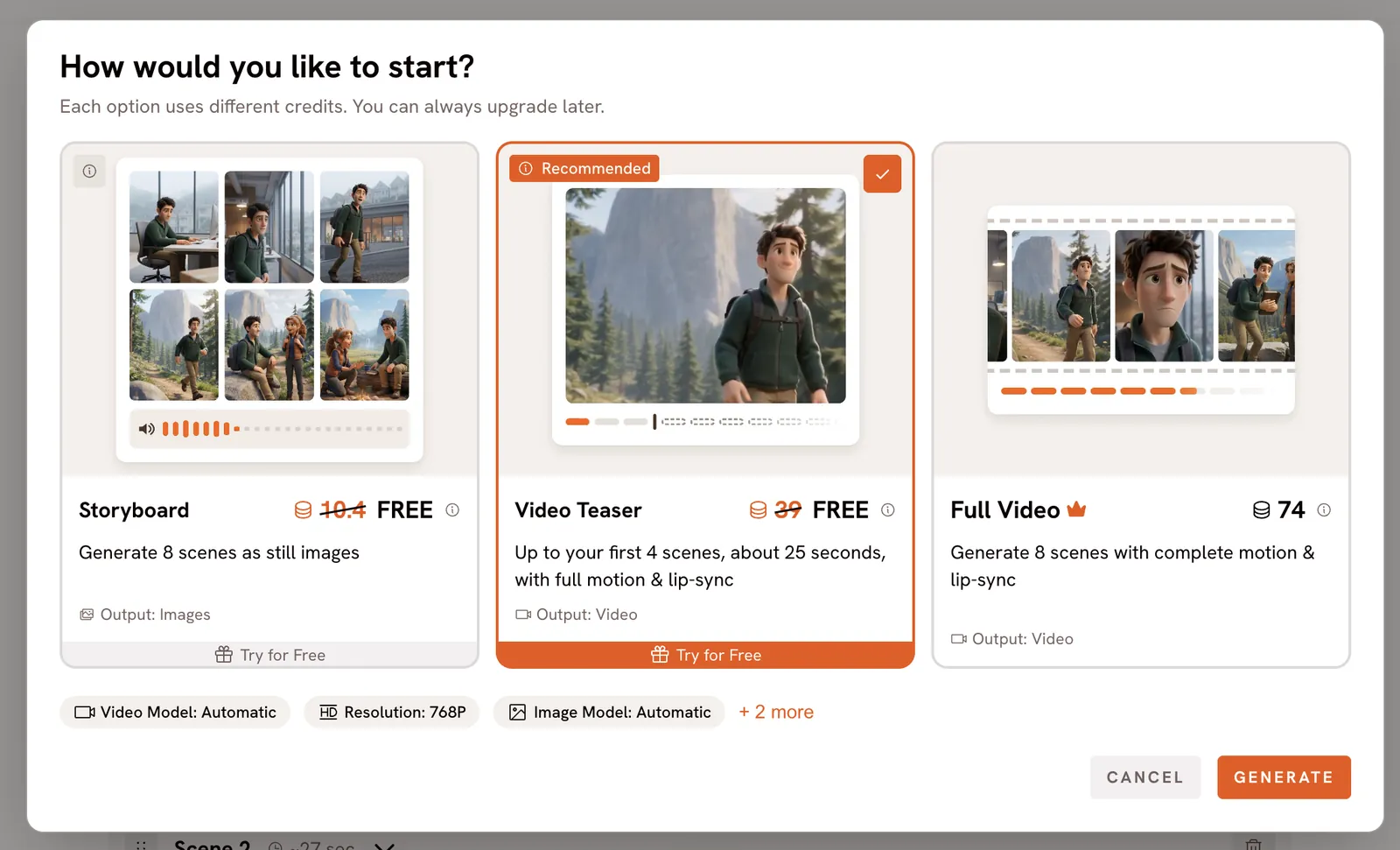Click the struck-through 39 credits on Video Teaser

[787, 509]
